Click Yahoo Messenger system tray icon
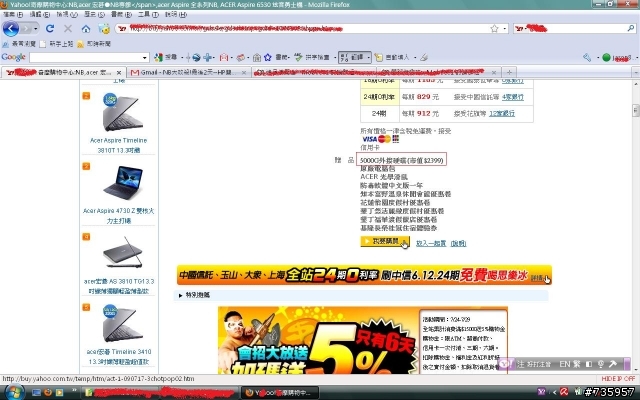Screen dimensions: 640x400 point(541,392)
